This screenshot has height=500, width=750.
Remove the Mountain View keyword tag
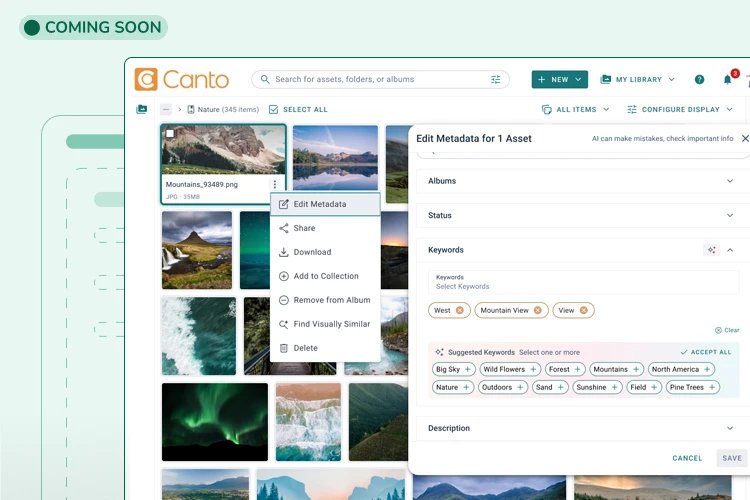pos(537,311)
